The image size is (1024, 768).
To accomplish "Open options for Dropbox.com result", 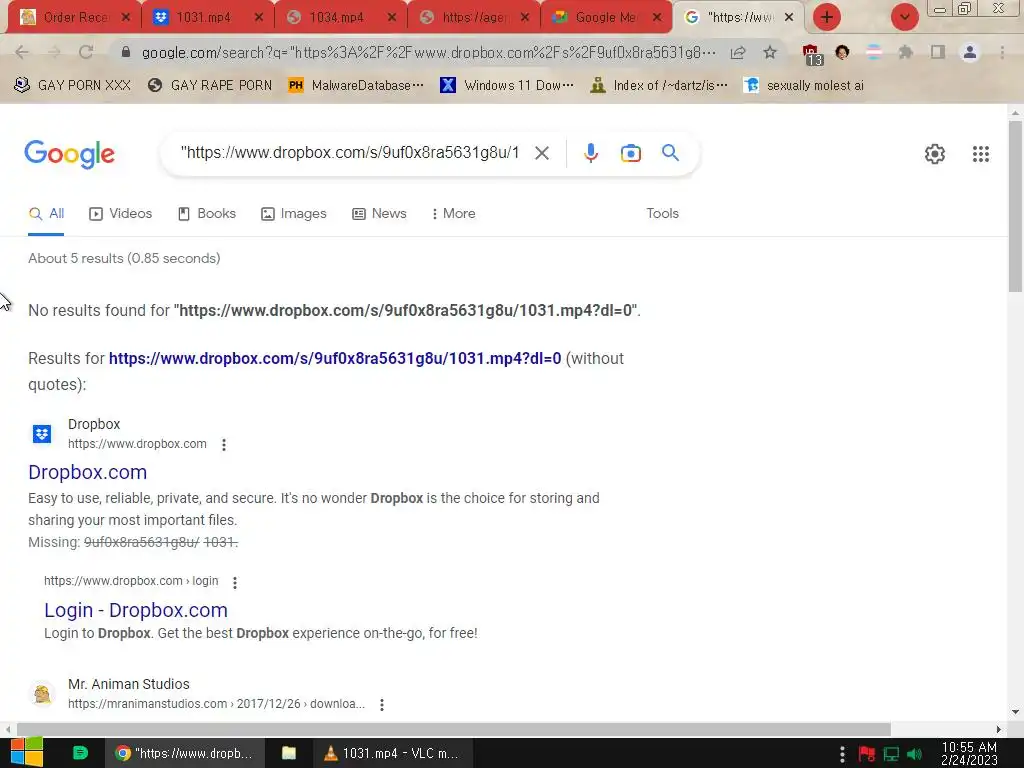I will [224, 445].
